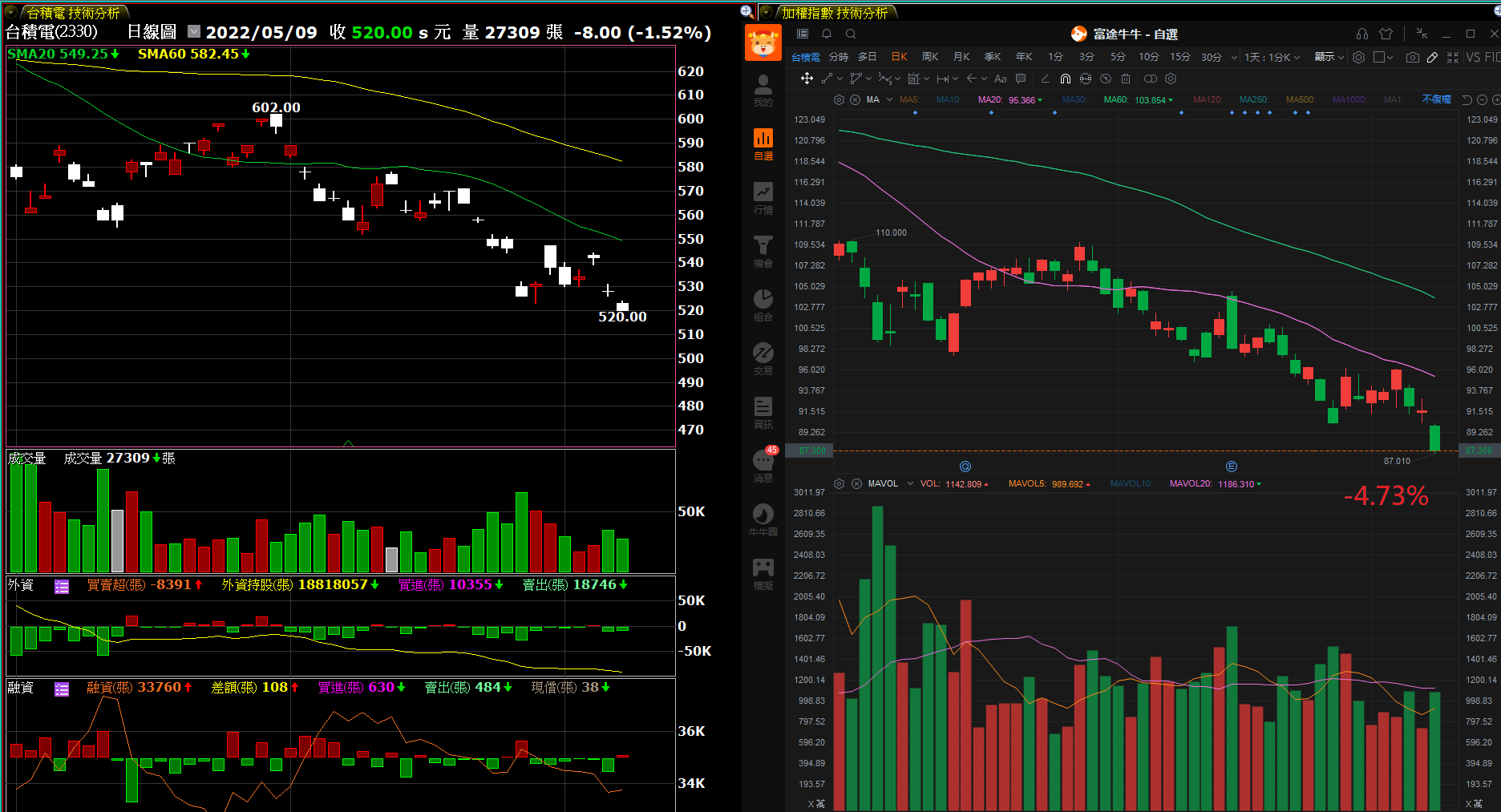Select the 5分 five-minute interval
Viewport: 1501px width, 812px height.
[1118, 57]
